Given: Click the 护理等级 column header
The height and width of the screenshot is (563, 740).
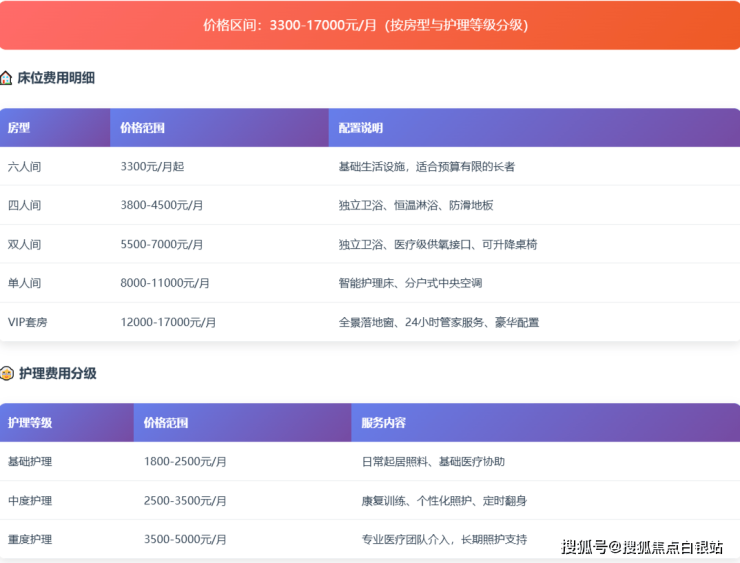Looking at the screenshot, I should pos(30,423).
